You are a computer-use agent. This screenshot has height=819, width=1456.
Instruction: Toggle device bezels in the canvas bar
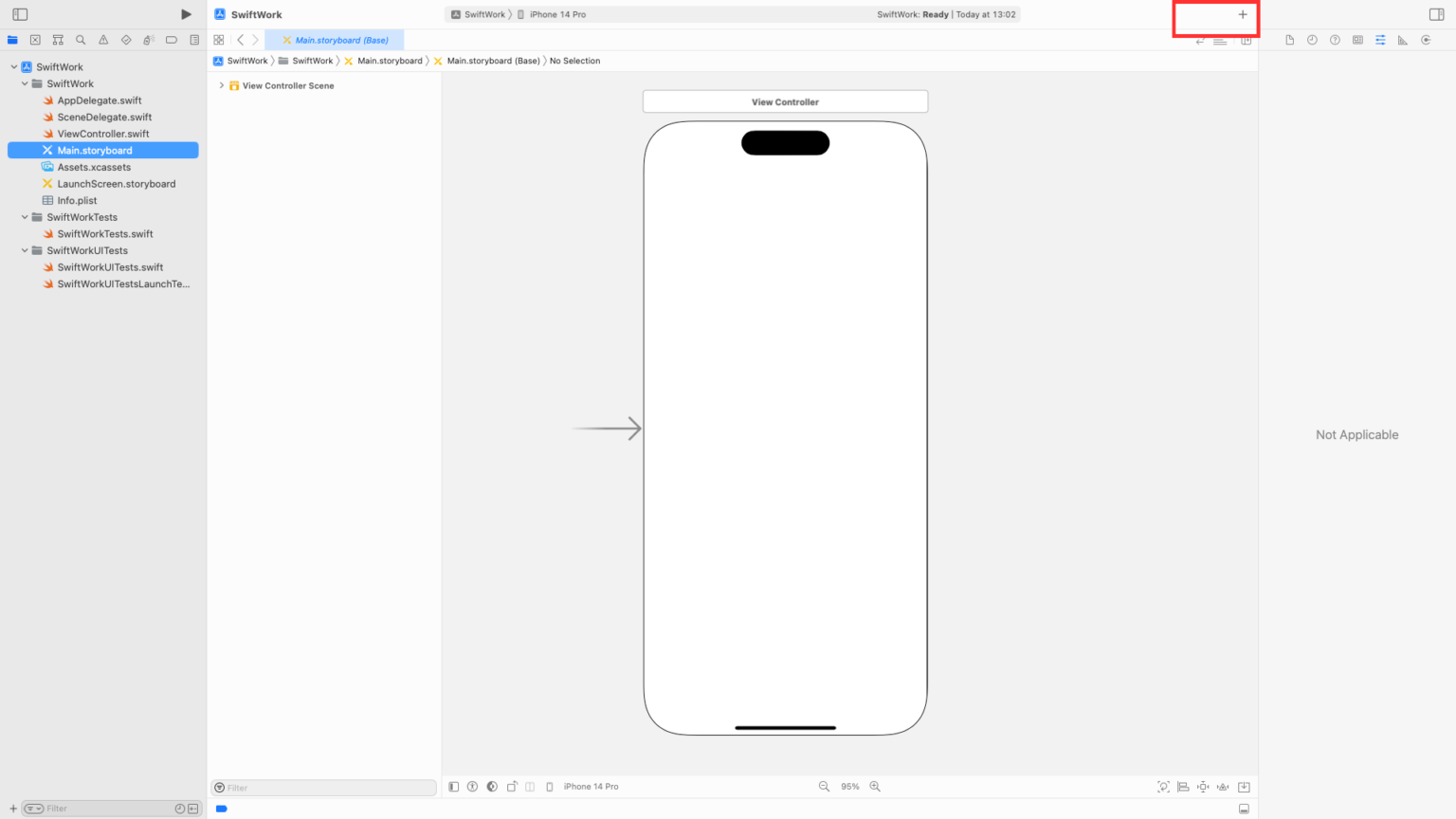click(550, 786)
